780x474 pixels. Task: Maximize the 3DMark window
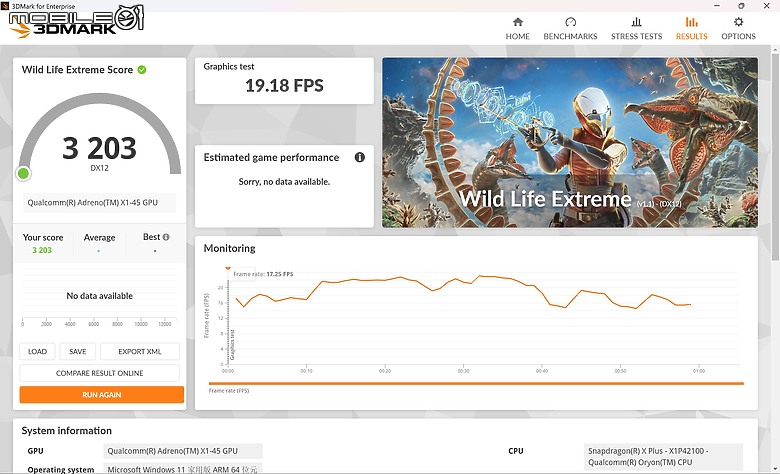tap(741, 6)
